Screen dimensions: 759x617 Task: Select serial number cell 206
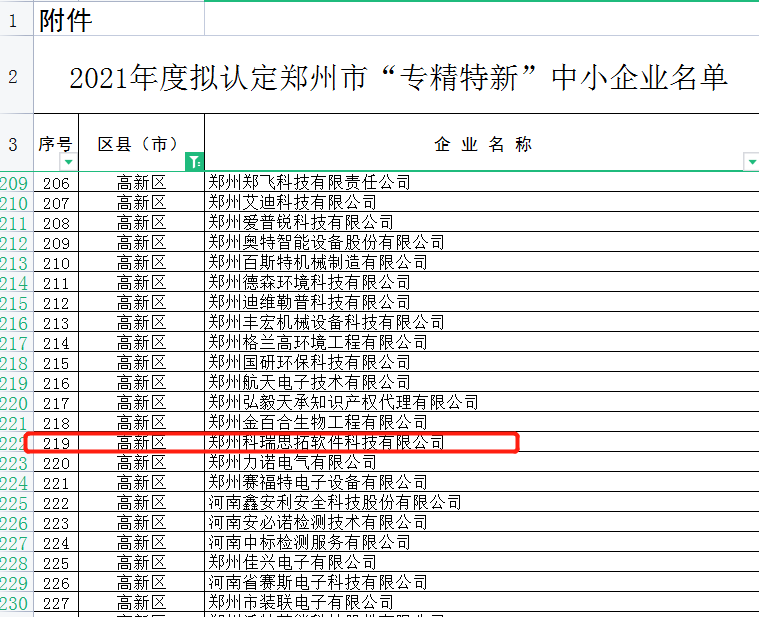(x=56, y=183)
